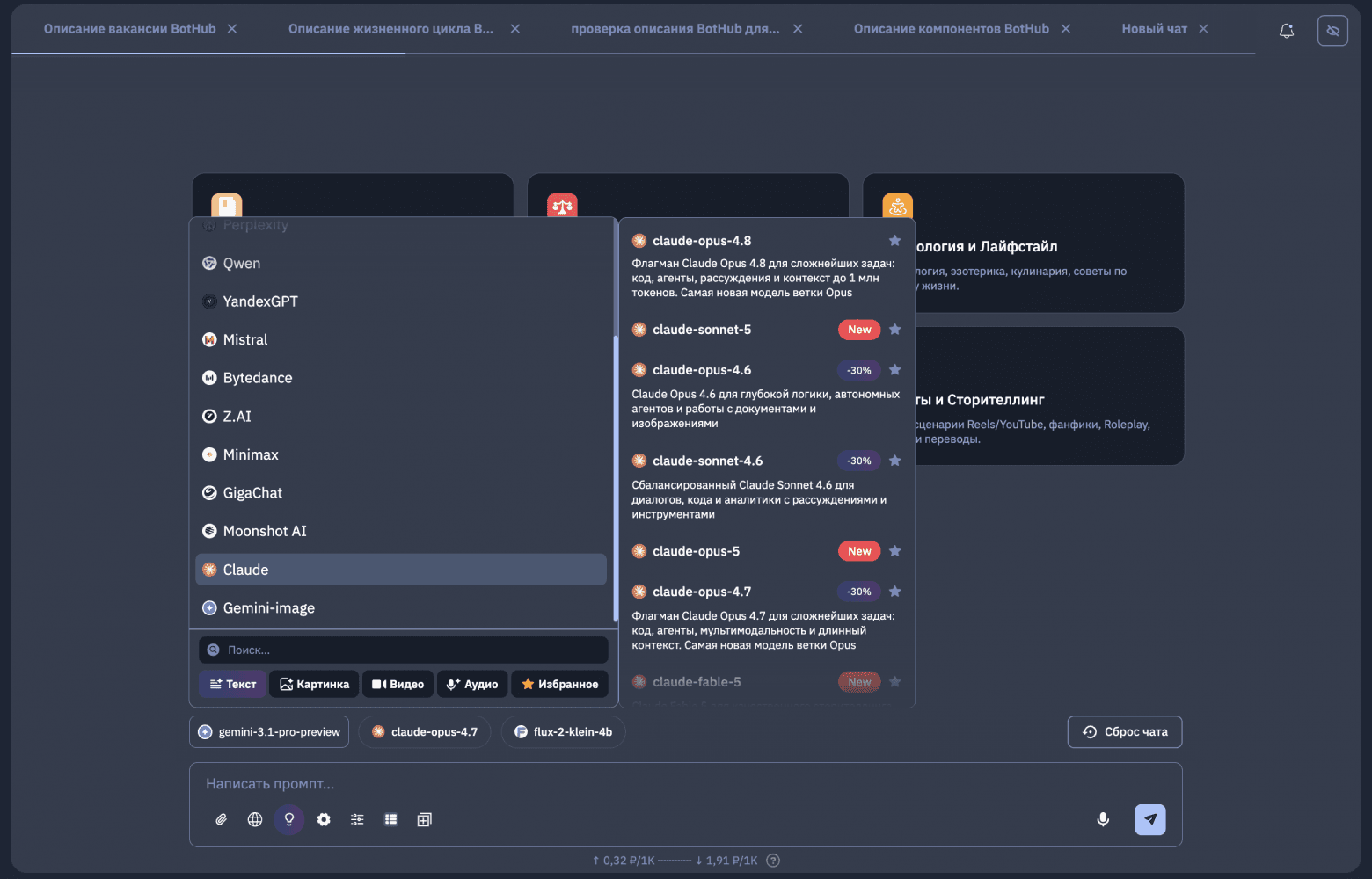This screenshot has height=879, width=1372.
Task: Choose the Gemini-image provider
Action: [401, 608]
